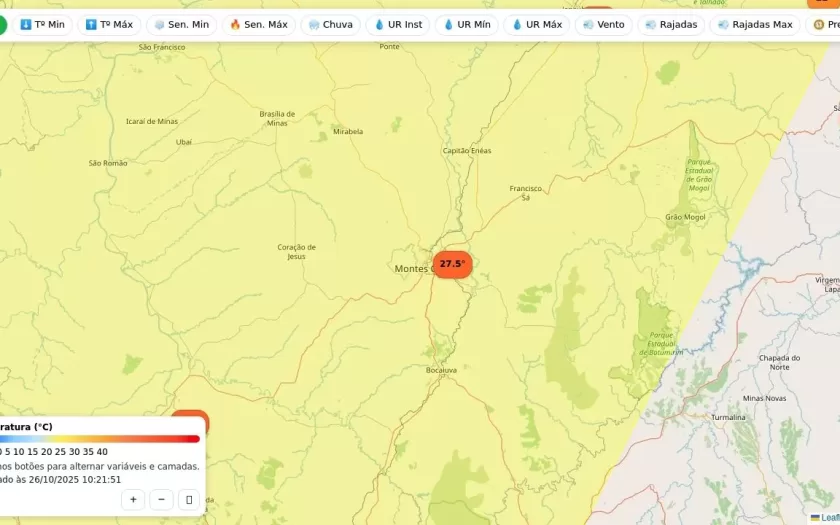The height and width of the screenshot is (525, 840).
Task: Switch to Sen. Min layer
Action: click(182, 25)
